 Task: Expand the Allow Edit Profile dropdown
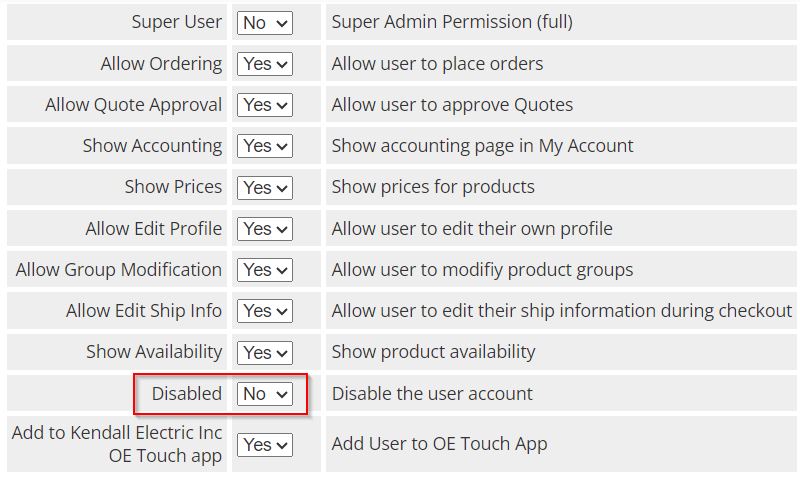(264, 229)
